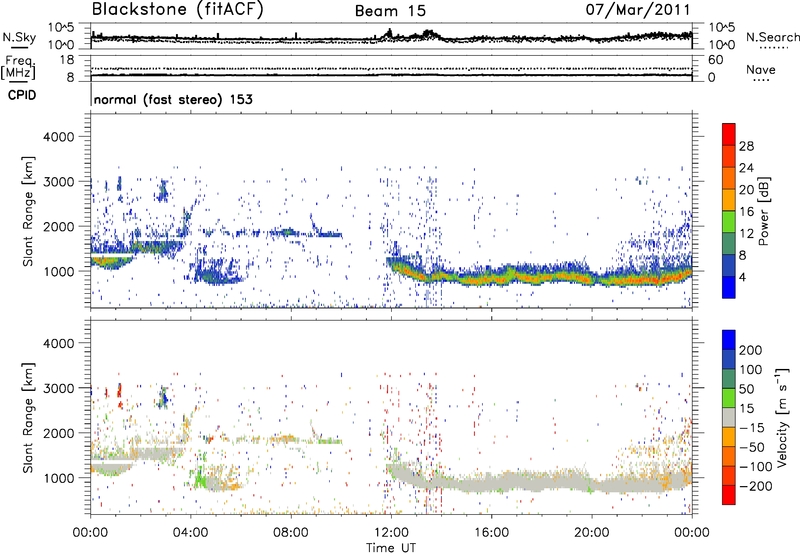The height and width of the screenshot is (554, 800).
Task: Click the "60" Nave axis tick
Action: [716, 60]
